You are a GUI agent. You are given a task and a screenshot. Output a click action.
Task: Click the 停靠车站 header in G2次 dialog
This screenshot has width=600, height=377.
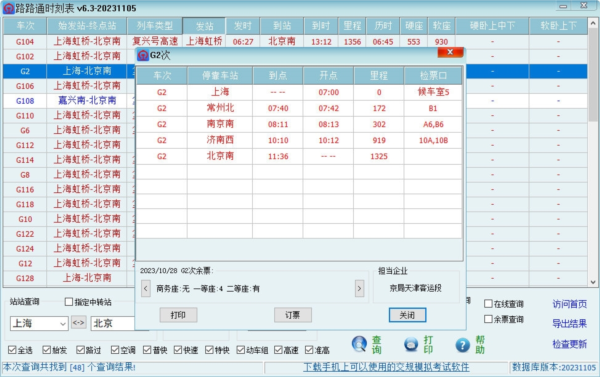(x=220, y=76)
